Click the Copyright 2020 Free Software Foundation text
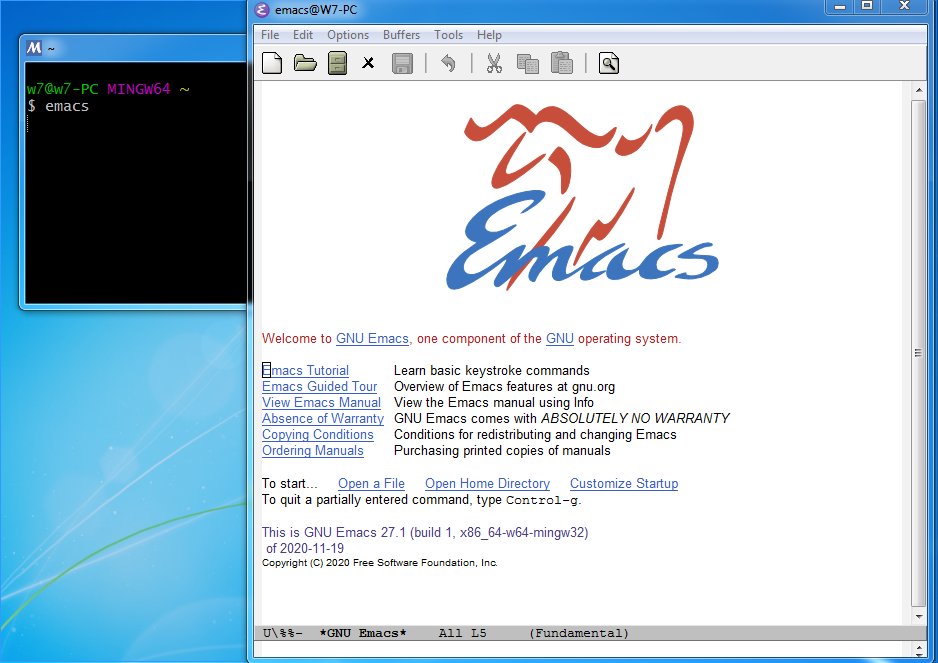Viewport: 938px width, 663px height. pyautogui.click(x=380, y=562)
